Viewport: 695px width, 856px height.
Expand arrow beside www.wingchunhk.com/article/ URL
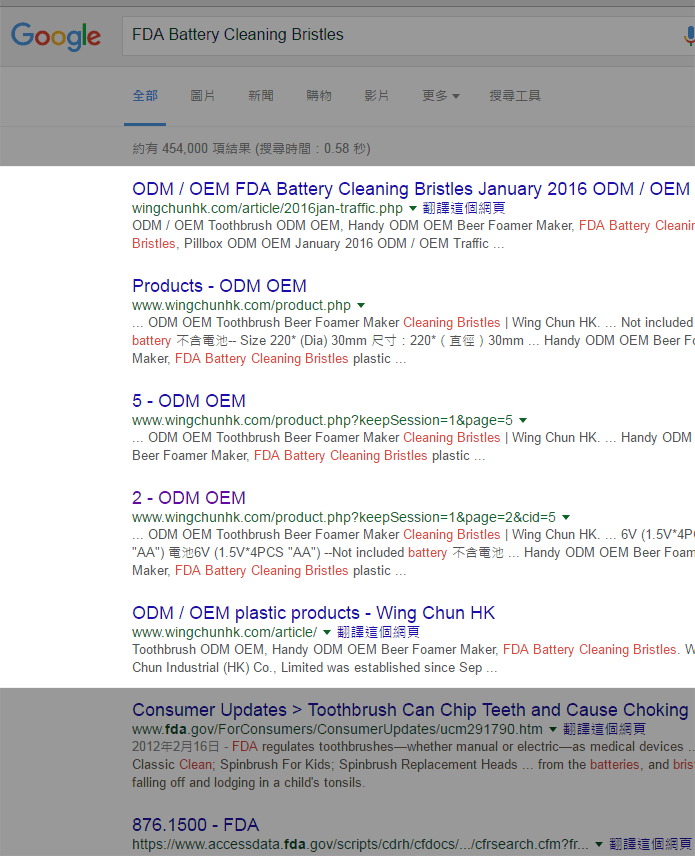(x=327, y=633)
